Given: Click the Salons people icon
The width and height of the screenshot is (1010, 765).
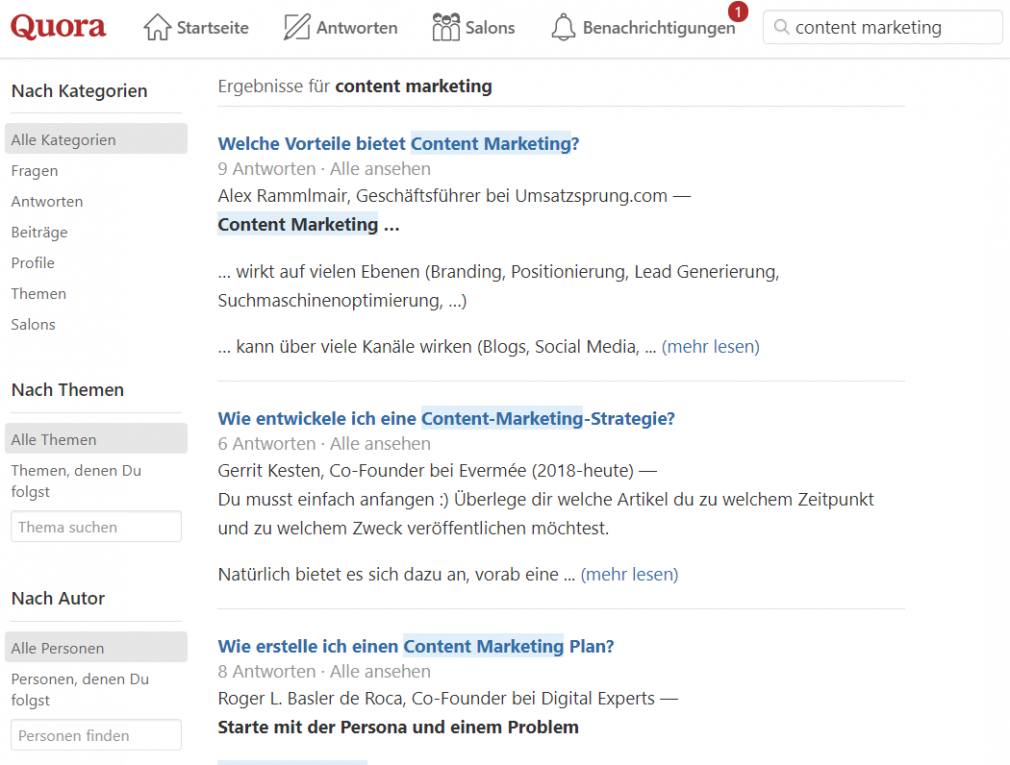Looking at the screenshot, I should click(446, 27).
